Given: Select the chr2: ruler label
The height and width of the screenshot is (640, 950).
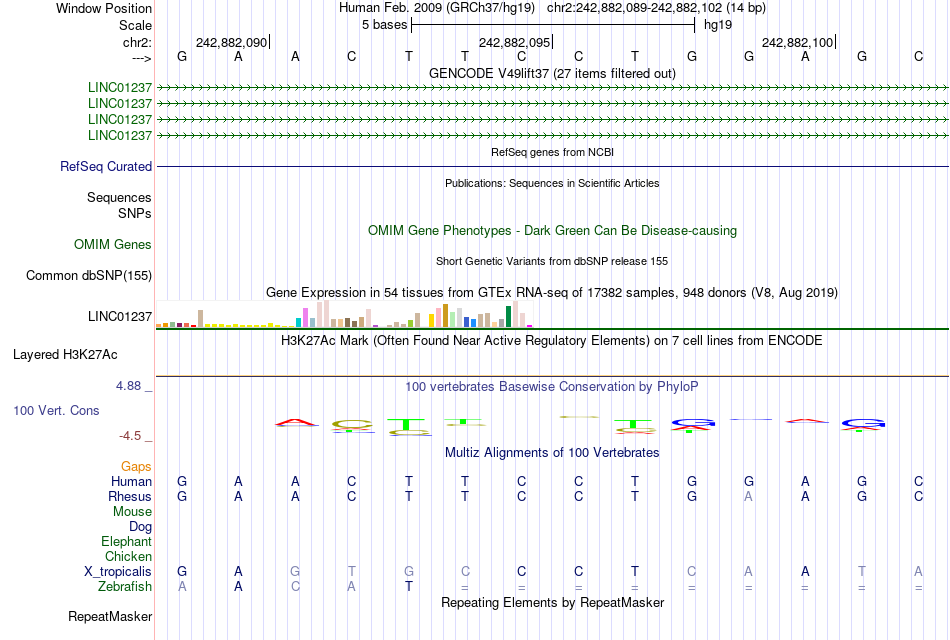Looking at the screenshot, I should [x=137, y=42].
